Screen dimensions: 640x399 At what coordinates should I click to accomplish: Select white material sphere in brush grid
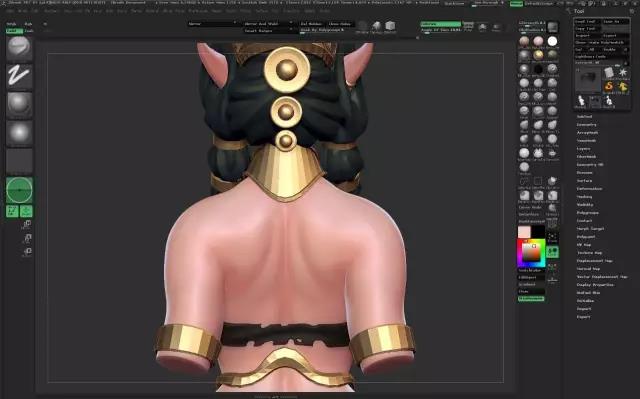(552, 41)
